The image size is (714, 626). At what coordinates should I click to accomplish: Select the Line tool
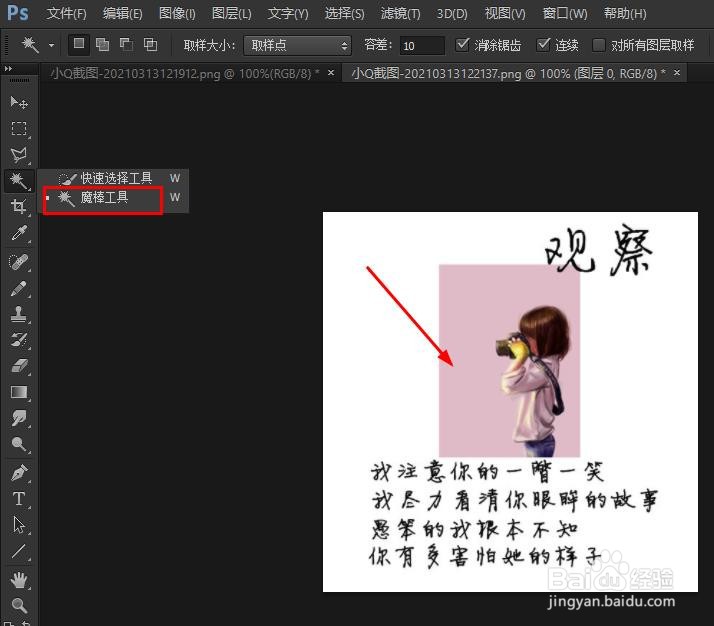click(x=19, y=551)
